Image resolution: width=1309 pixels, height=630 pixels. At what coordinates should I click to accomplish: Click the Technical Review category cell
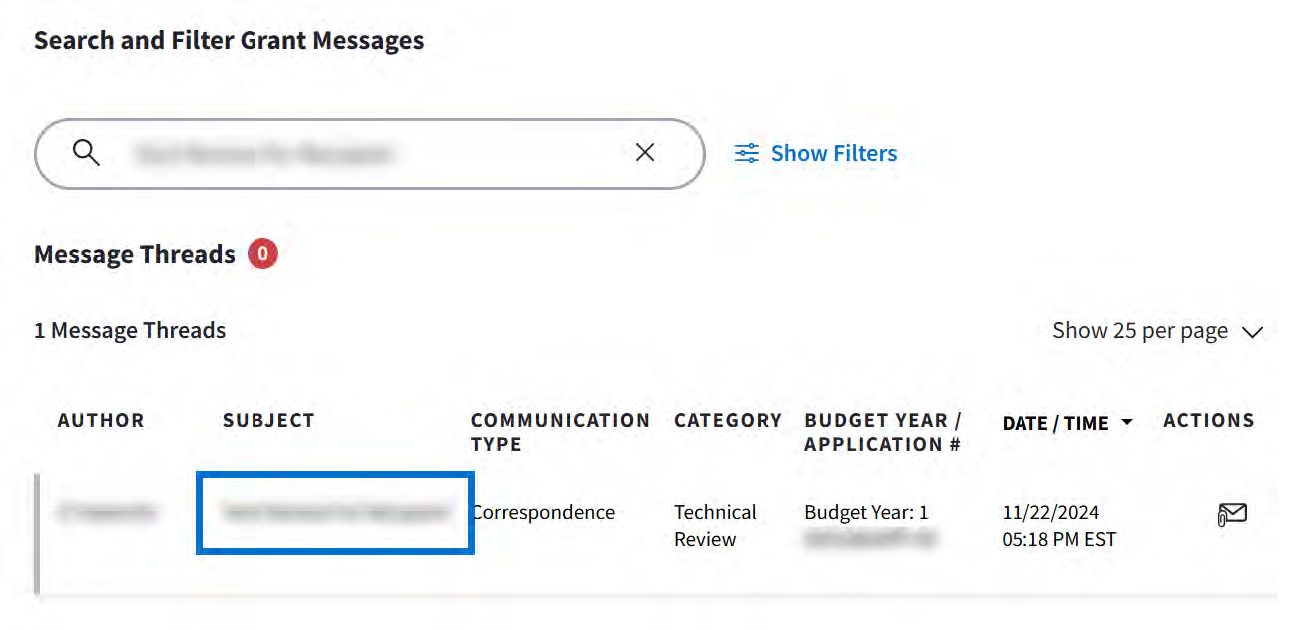(715, 525)
